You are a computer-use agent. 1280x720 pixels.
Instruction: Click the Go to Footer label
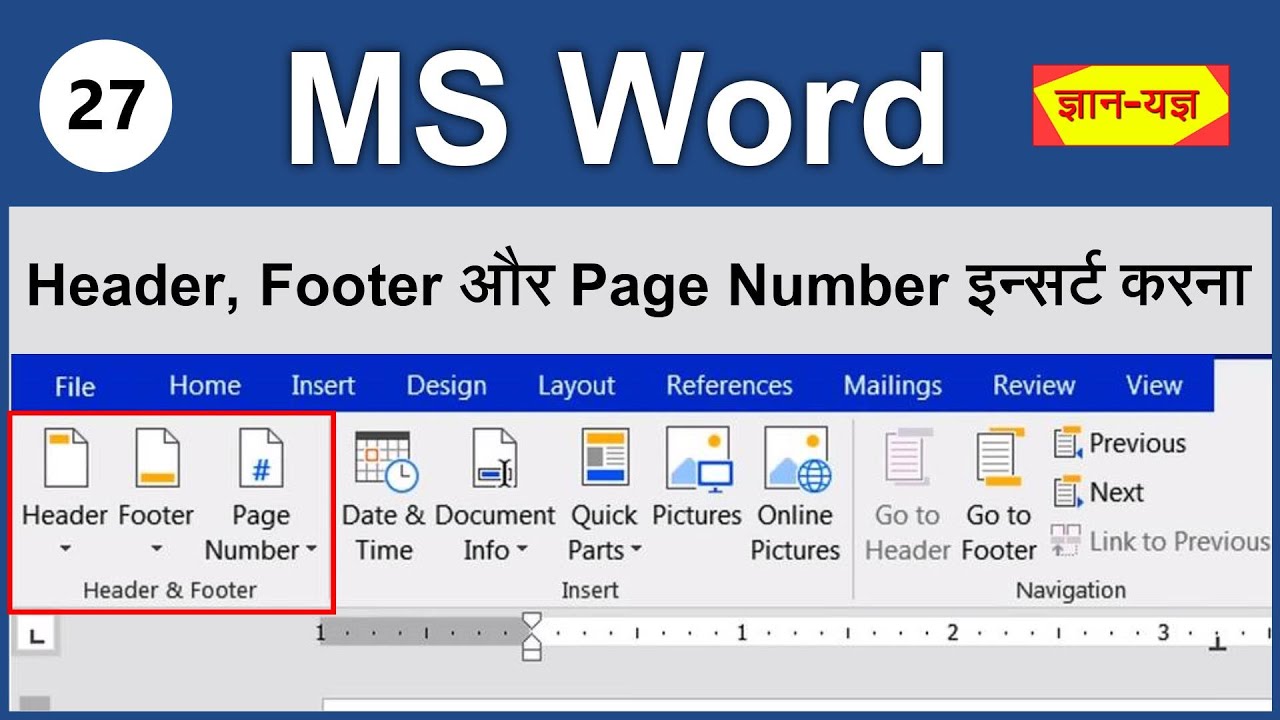coord(999,532)
